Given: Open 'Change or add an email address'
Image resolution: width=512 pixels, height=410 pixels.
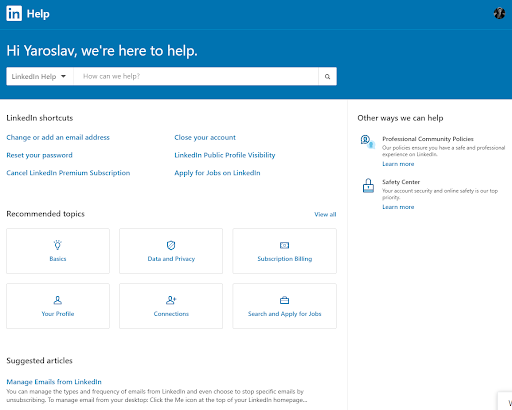Looking at the screenshot, I should pyautogui.click(x=58, y=137).
